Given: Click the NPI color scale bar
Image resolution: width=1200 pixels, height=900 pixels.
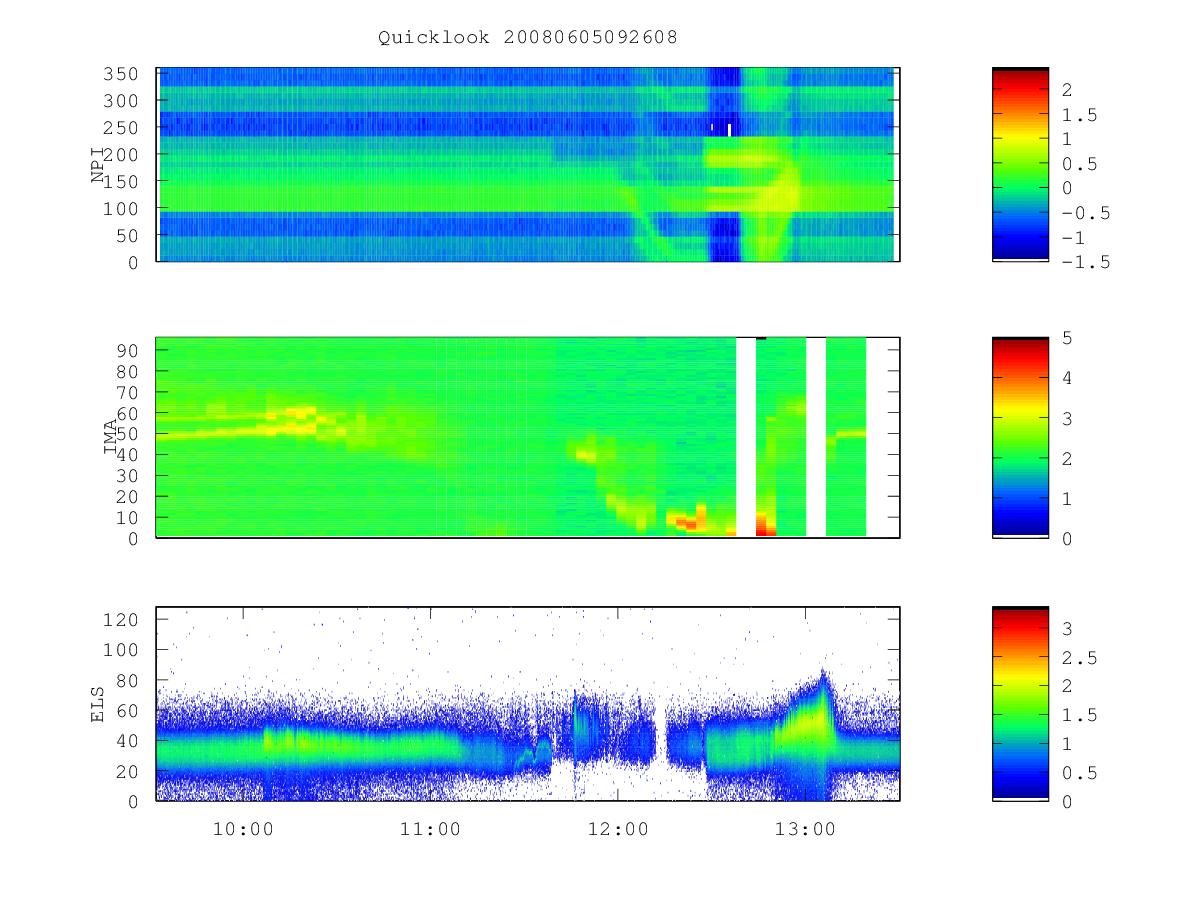Looking at the screenshot, I should (x=1020, y=165).
